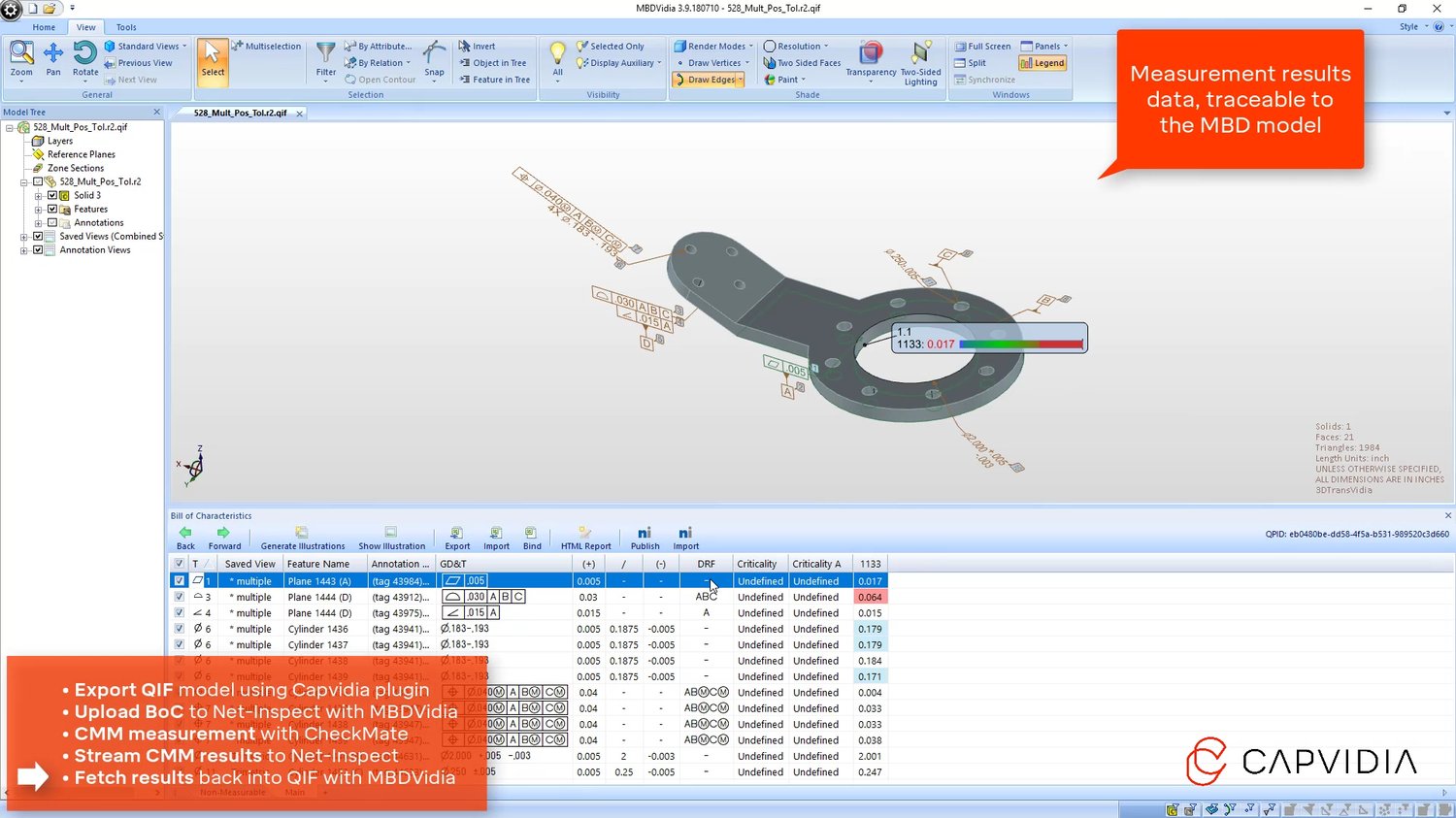Click Generate Illustrations in Bill of Characteristics

tap(302, 539)
